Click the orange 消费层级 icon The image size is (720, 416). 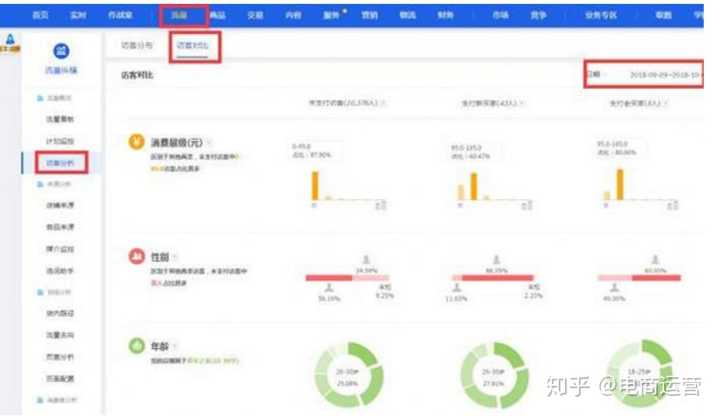136,142
